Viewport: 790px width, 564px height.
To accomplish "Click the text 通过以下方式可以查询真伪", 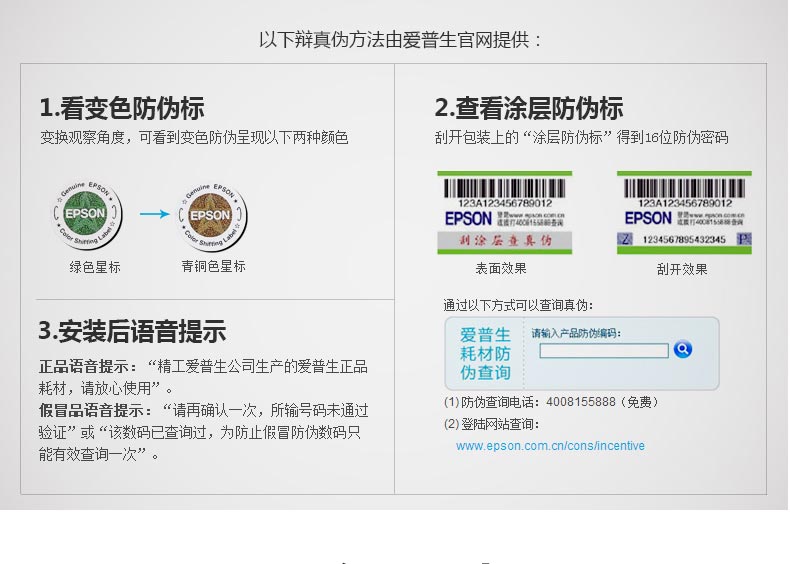I will [x=518, y=305].
